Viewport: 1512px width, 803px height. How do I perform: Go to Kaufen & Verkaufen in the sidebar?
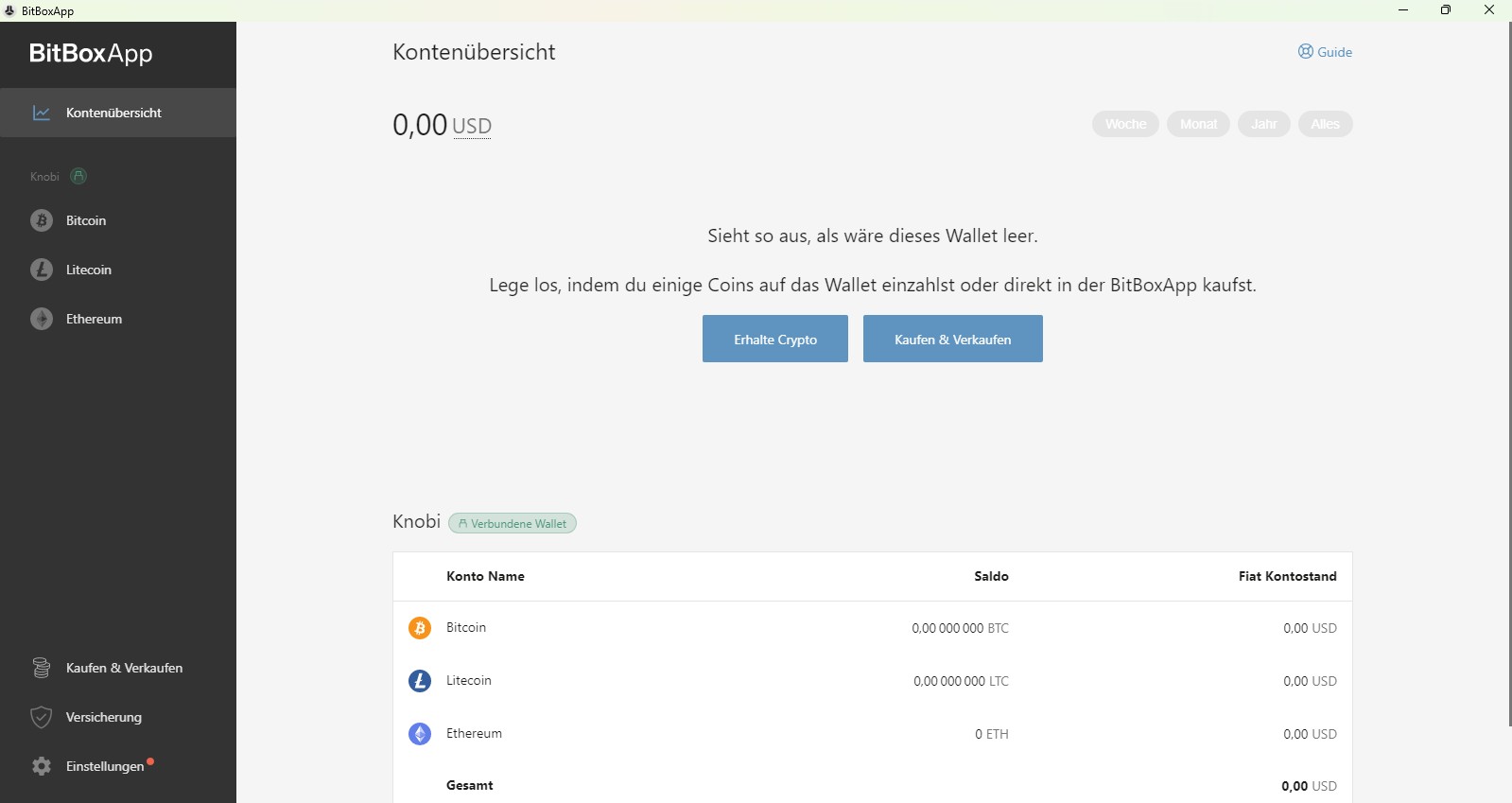point(118,668)
